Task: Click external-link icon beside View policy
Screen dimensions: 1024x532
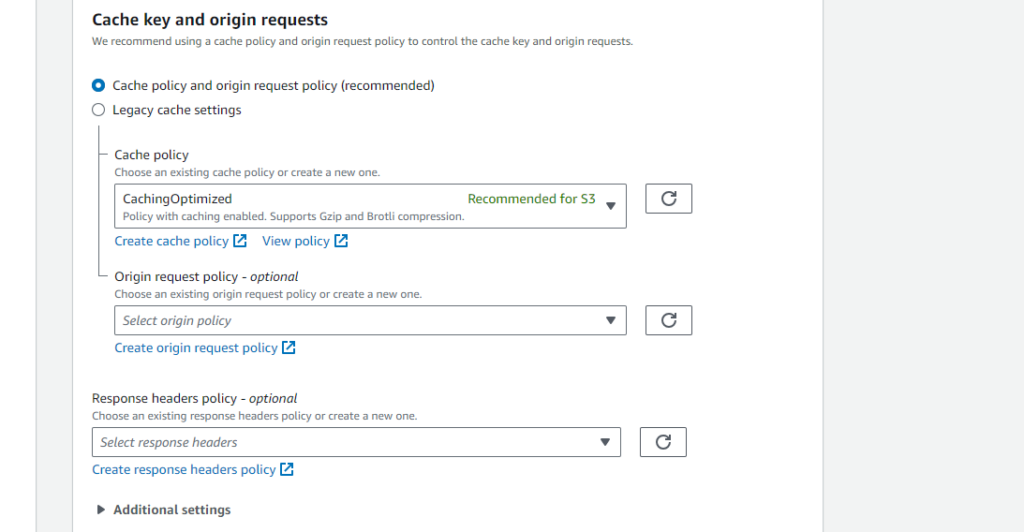Action: coord(341,241)
